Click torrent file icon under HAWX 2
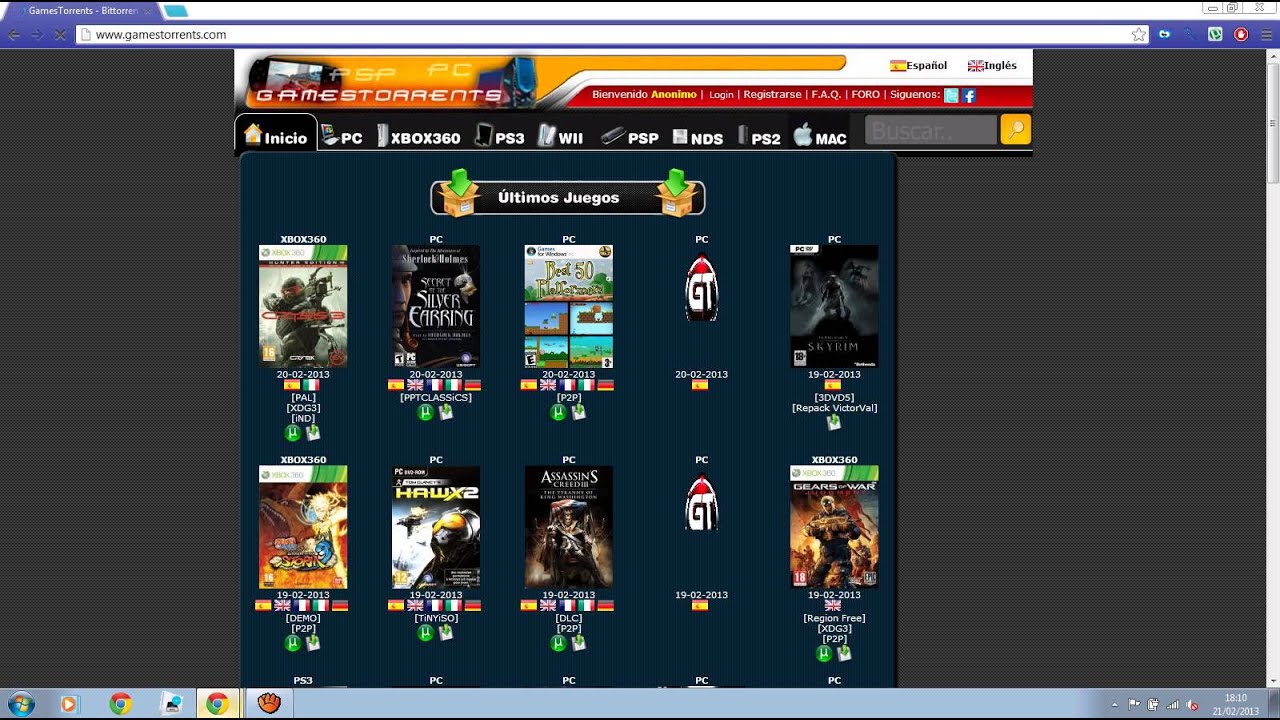This screenshot has height=720, width=1280. coord(446,632)
